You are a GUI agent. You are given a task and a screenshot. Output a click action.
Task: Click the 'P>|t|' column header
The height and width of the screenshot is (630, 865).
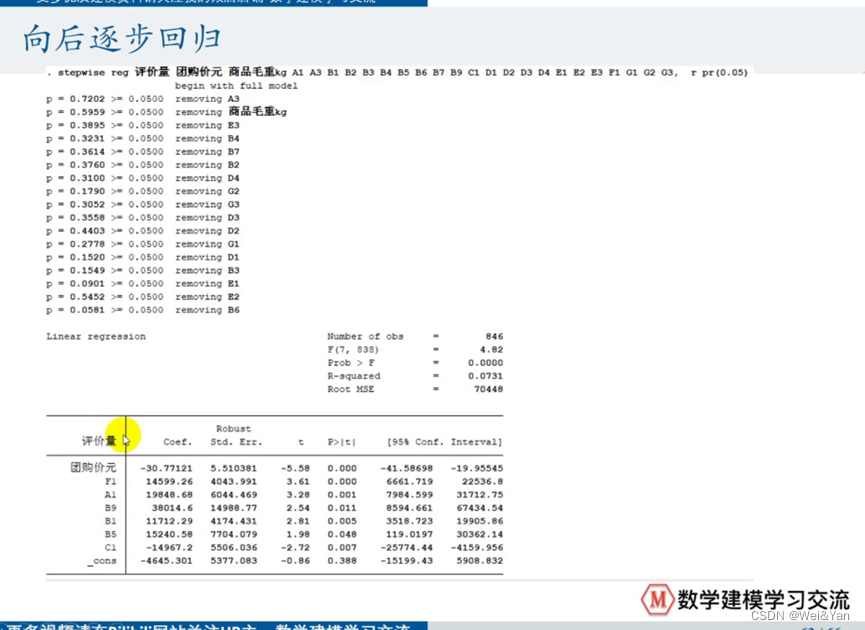tap(342, 442)
